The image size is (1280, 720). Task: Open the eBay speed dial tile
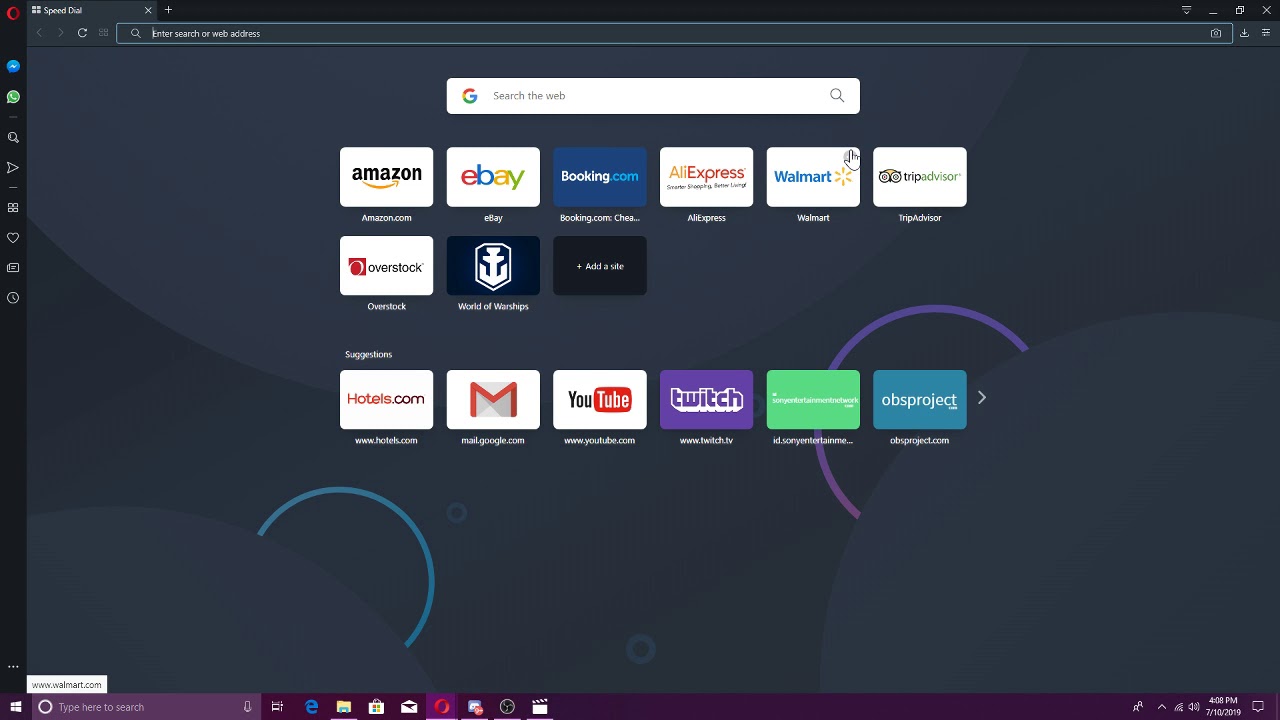point(493,177)
